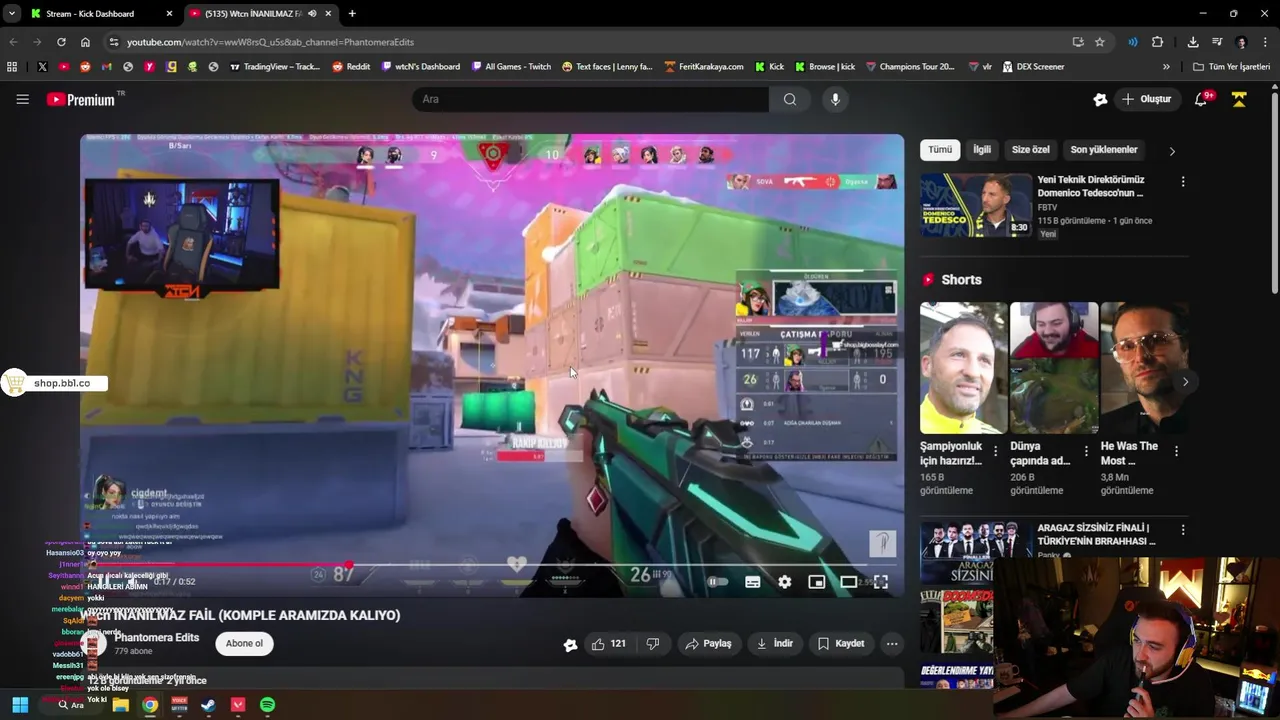This screenshot has width=1280, height=720.
Task: Open more actions three-dot menu under video
Action: pyautogui.click(x=892, y=644)
